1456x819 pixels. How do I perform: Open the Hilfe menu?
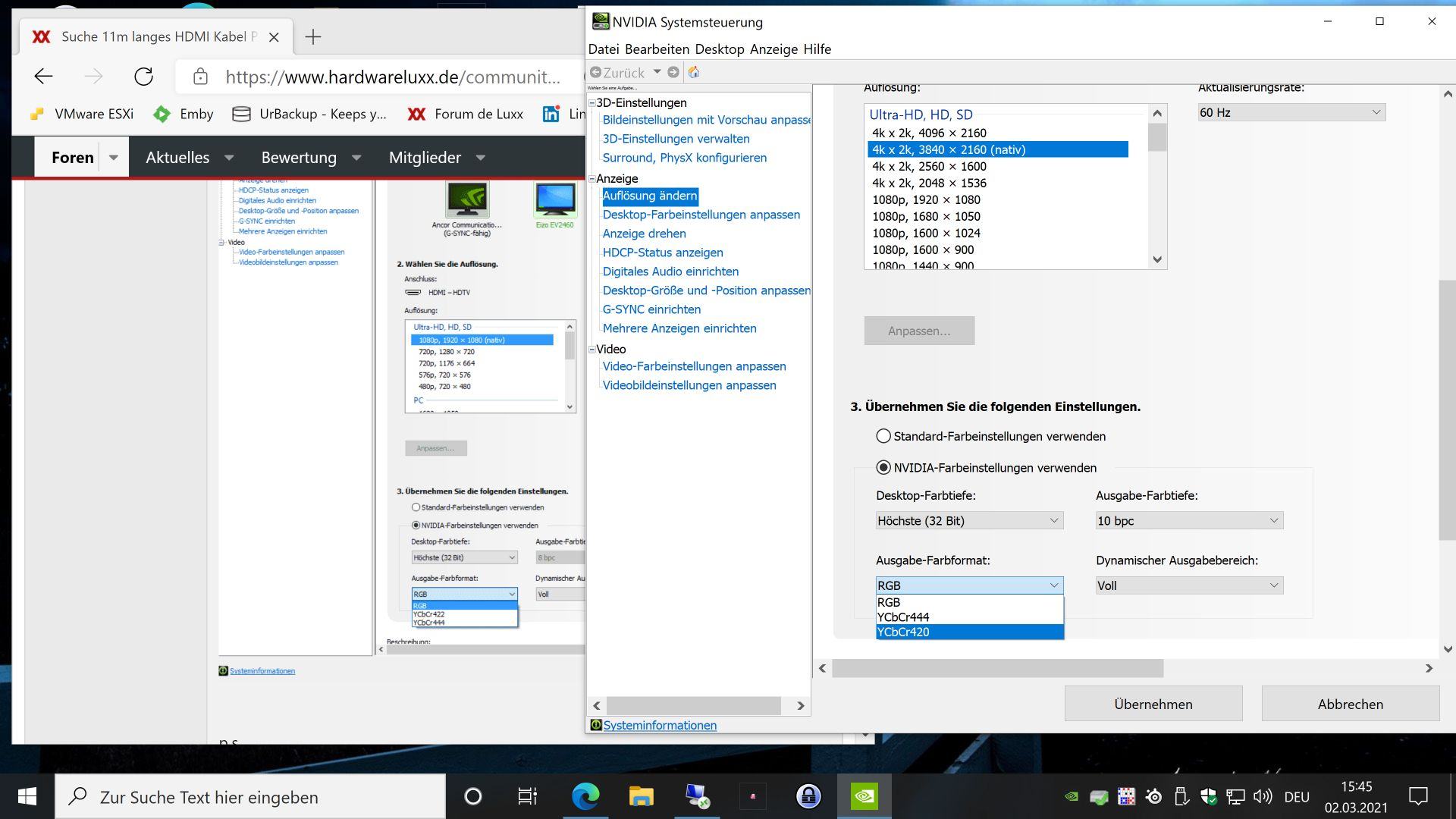point(817,49)
